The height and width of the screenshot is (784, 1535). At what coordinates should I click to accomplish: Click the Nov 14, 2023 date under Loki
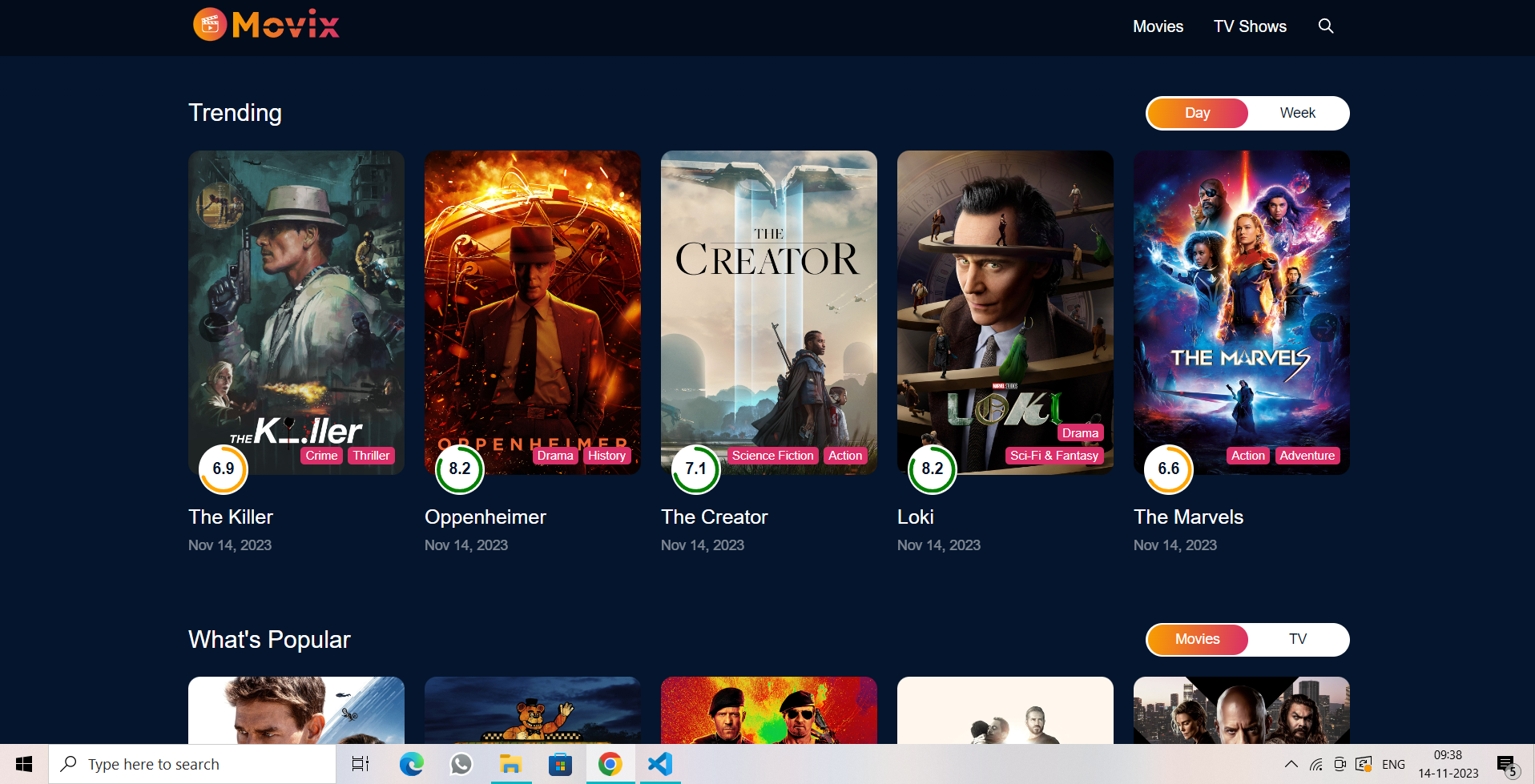[x=939, y=545]
